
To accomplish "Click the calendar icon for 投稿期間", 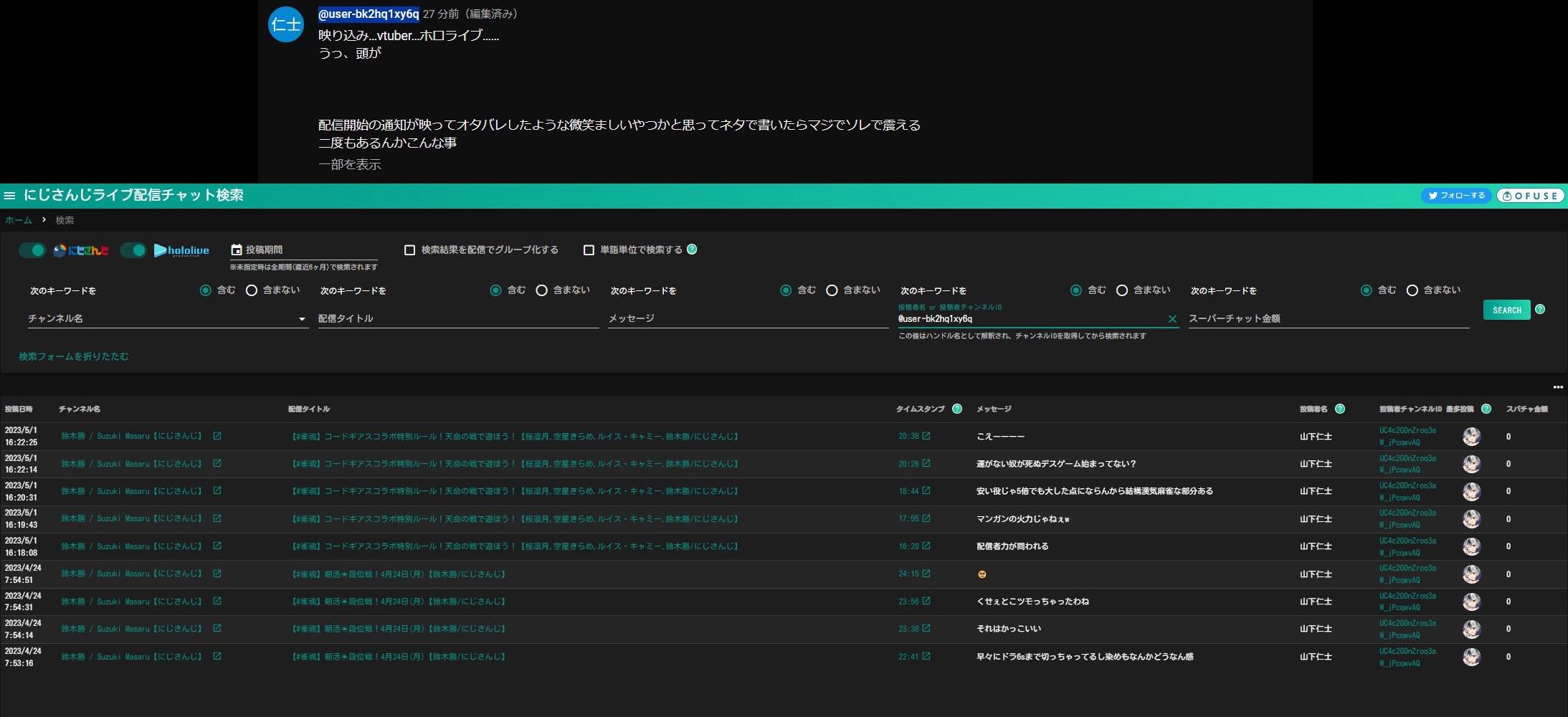I will [x=236, y=250].
